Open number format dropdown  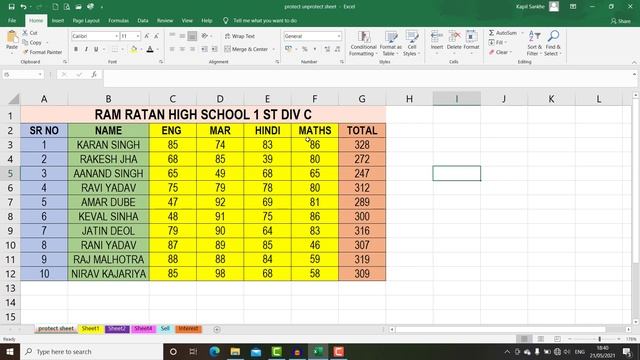[x=338, y=36]
